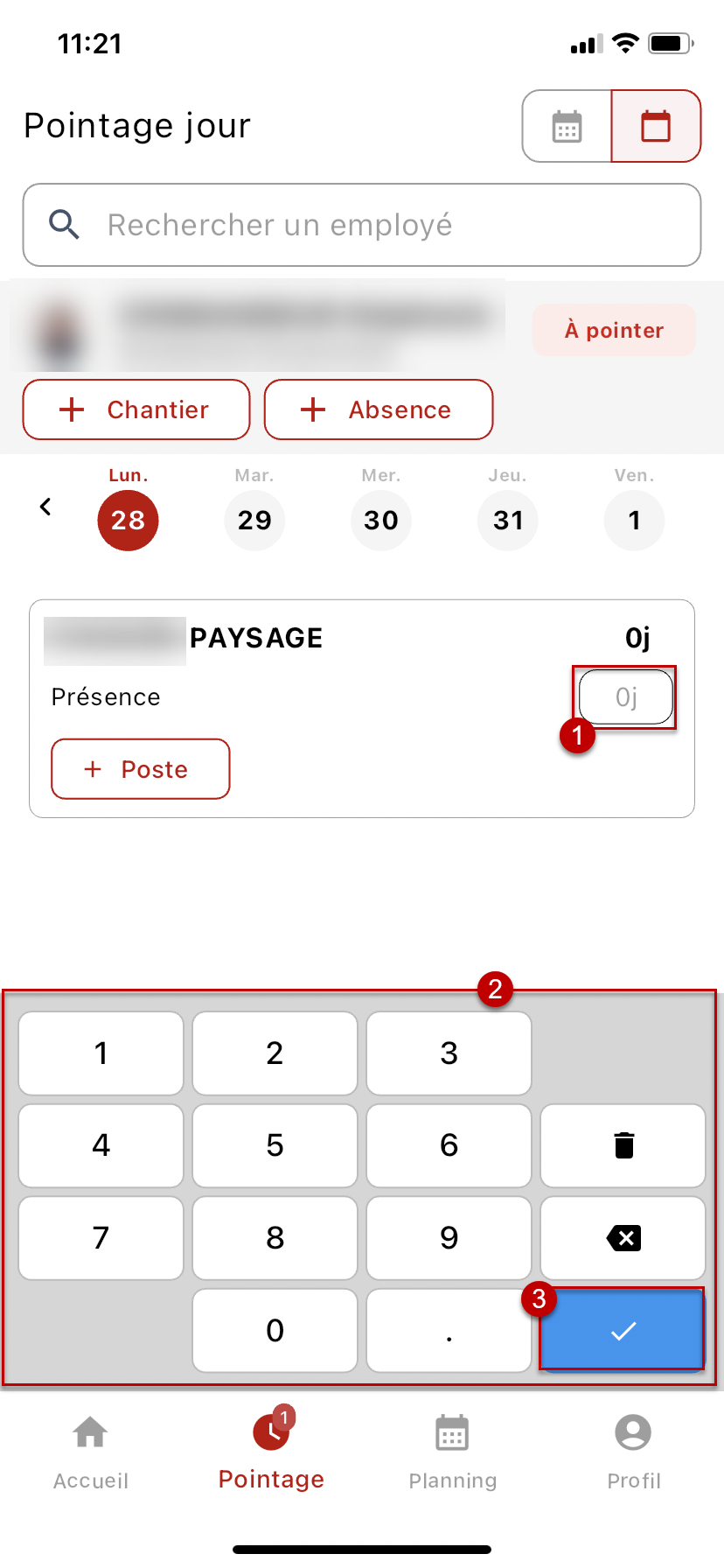Select Tuesday 29 in the week row
This screenshot has height=1568, width=724.
(254, 520)
